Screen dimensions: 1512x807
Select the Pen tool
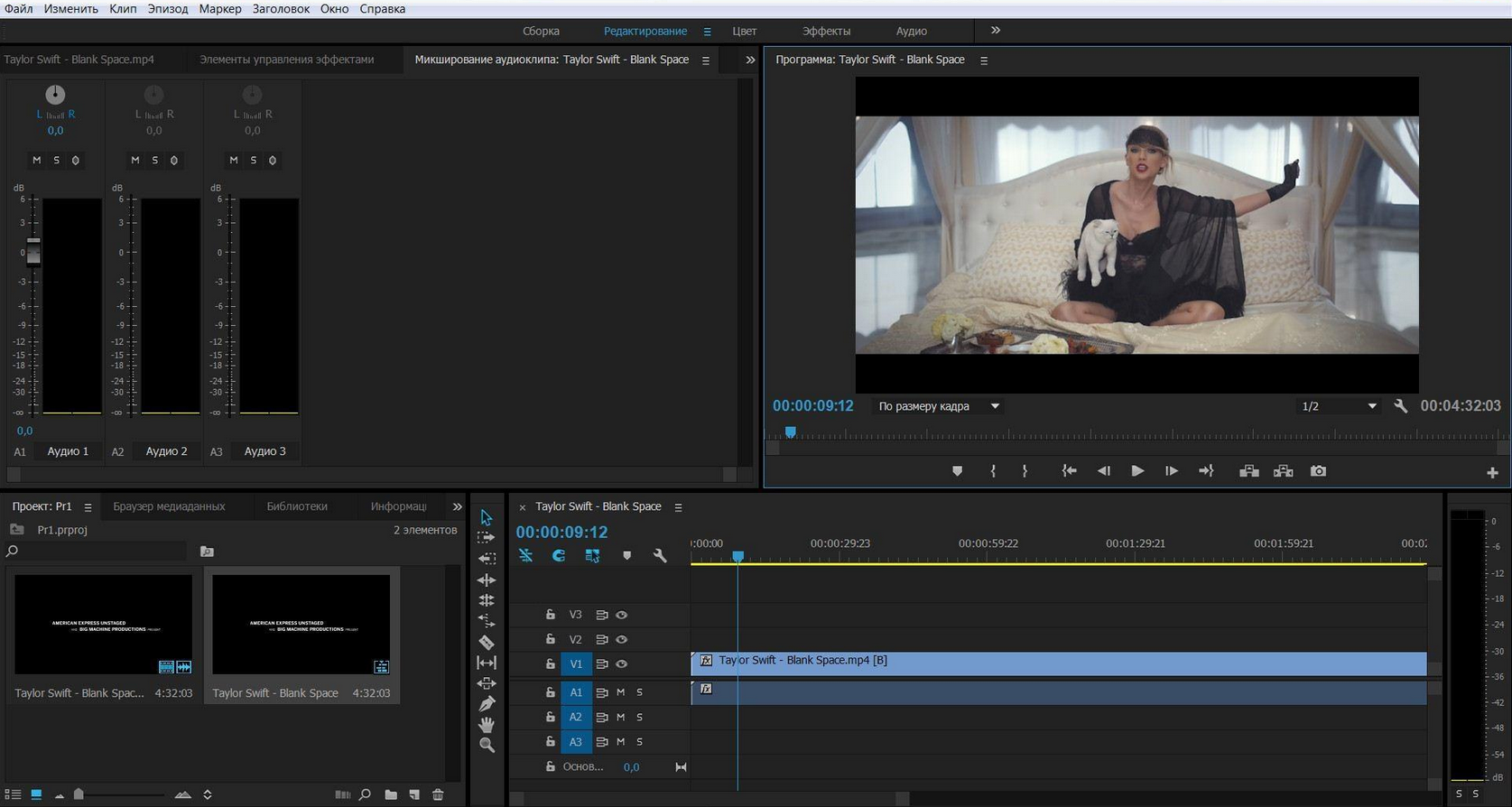click(x=487, y=704)
